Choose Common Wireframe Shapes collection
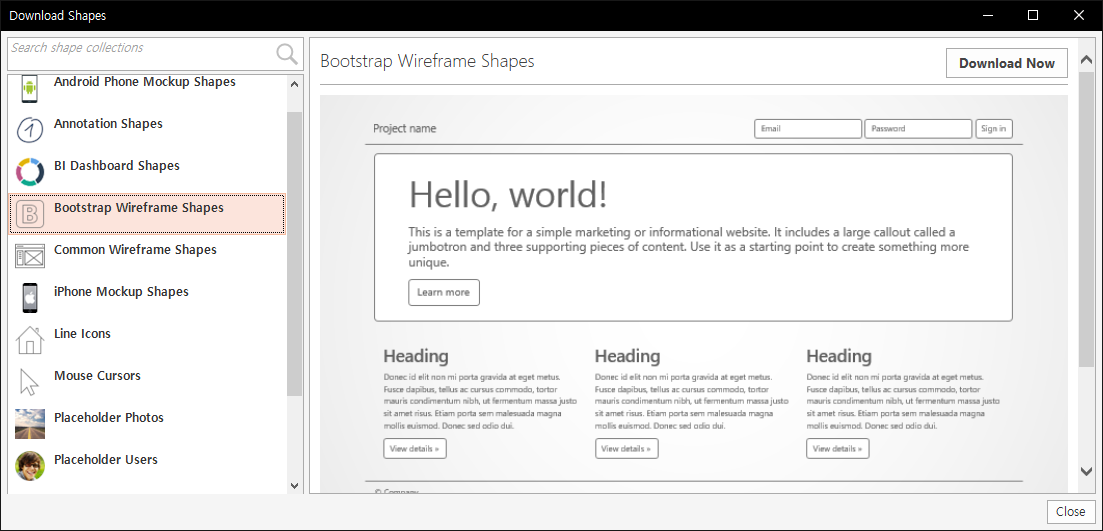The image size is (1103, 531). 147,256
